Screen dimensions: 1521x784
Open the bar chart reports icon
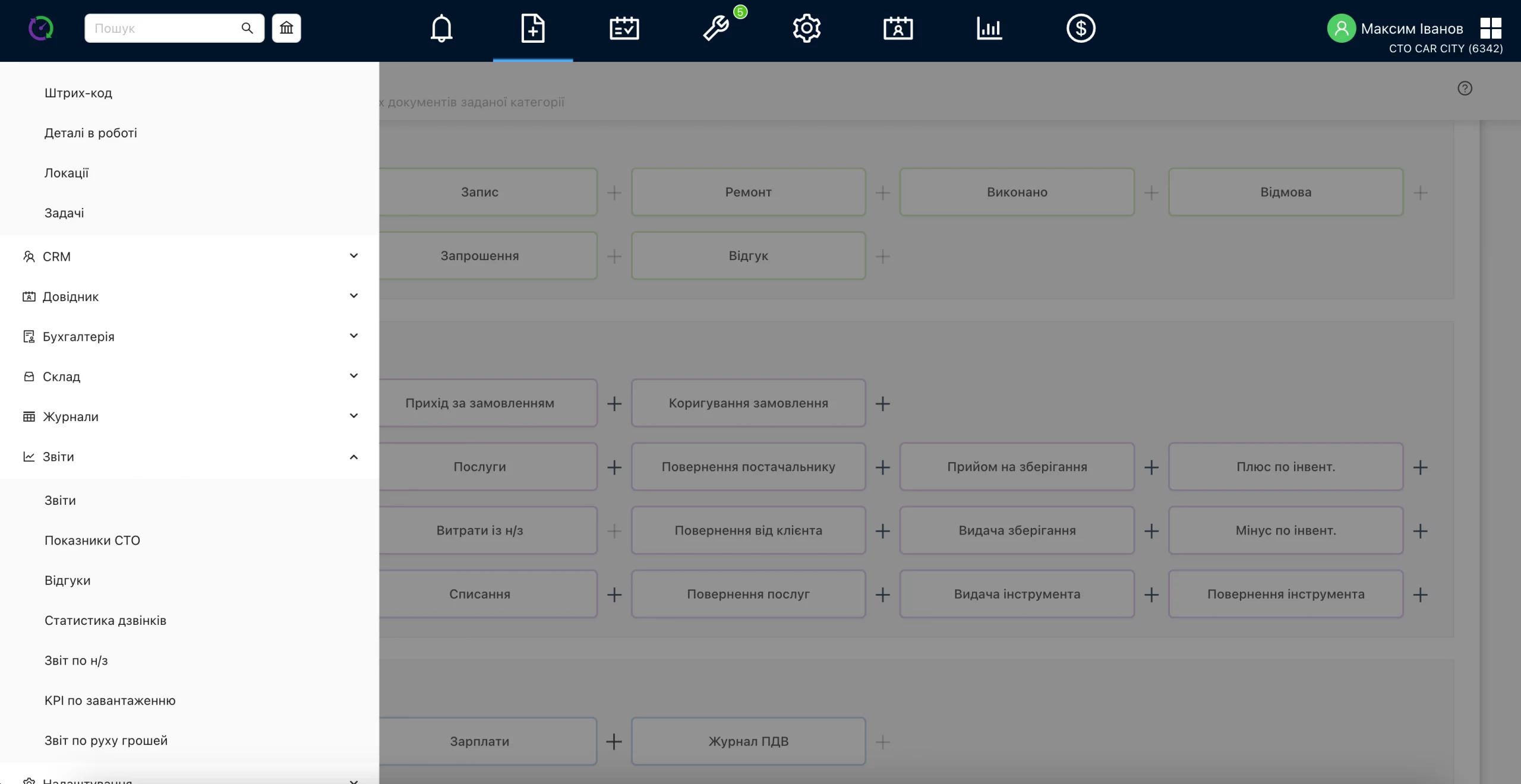pos(989,29)
